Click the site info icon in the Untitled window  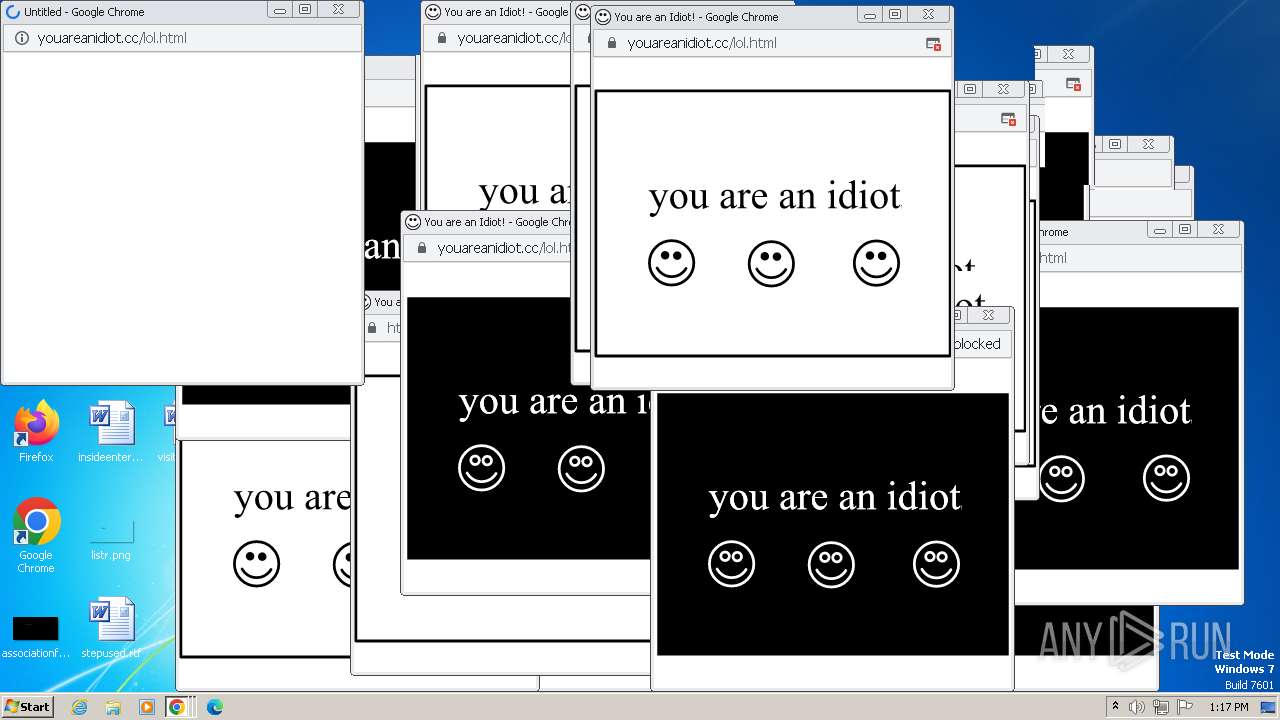[22, 38]
